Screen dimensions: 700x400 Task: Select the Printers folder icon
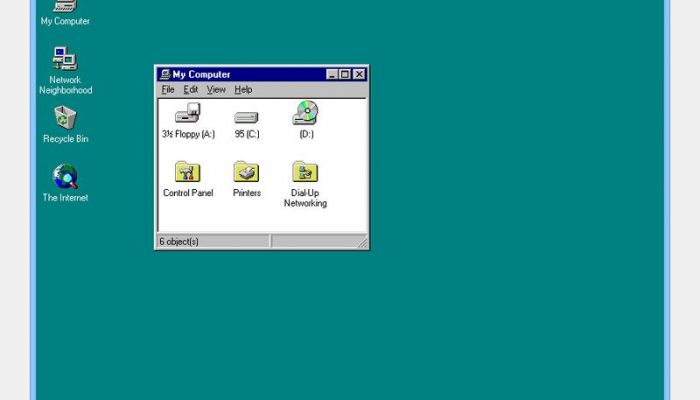coord(246,171)
